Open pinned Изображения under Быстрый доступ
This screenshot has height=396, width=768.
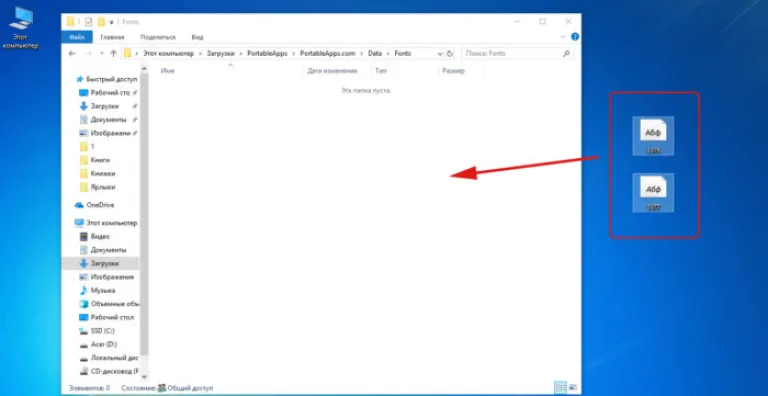108,133
